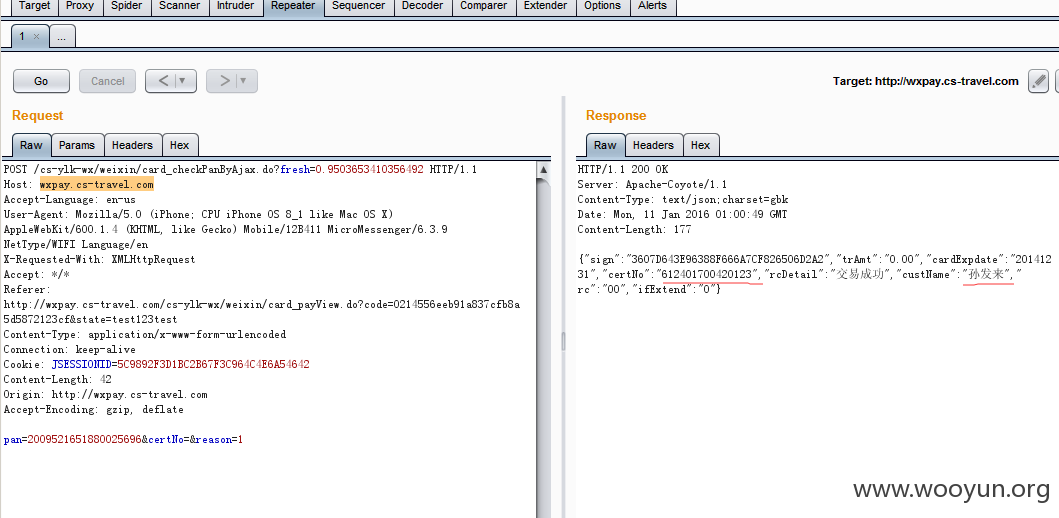1059x518 pixels.
Task: Click the request pane scroll-up arrow
Action: pos(544,170)
